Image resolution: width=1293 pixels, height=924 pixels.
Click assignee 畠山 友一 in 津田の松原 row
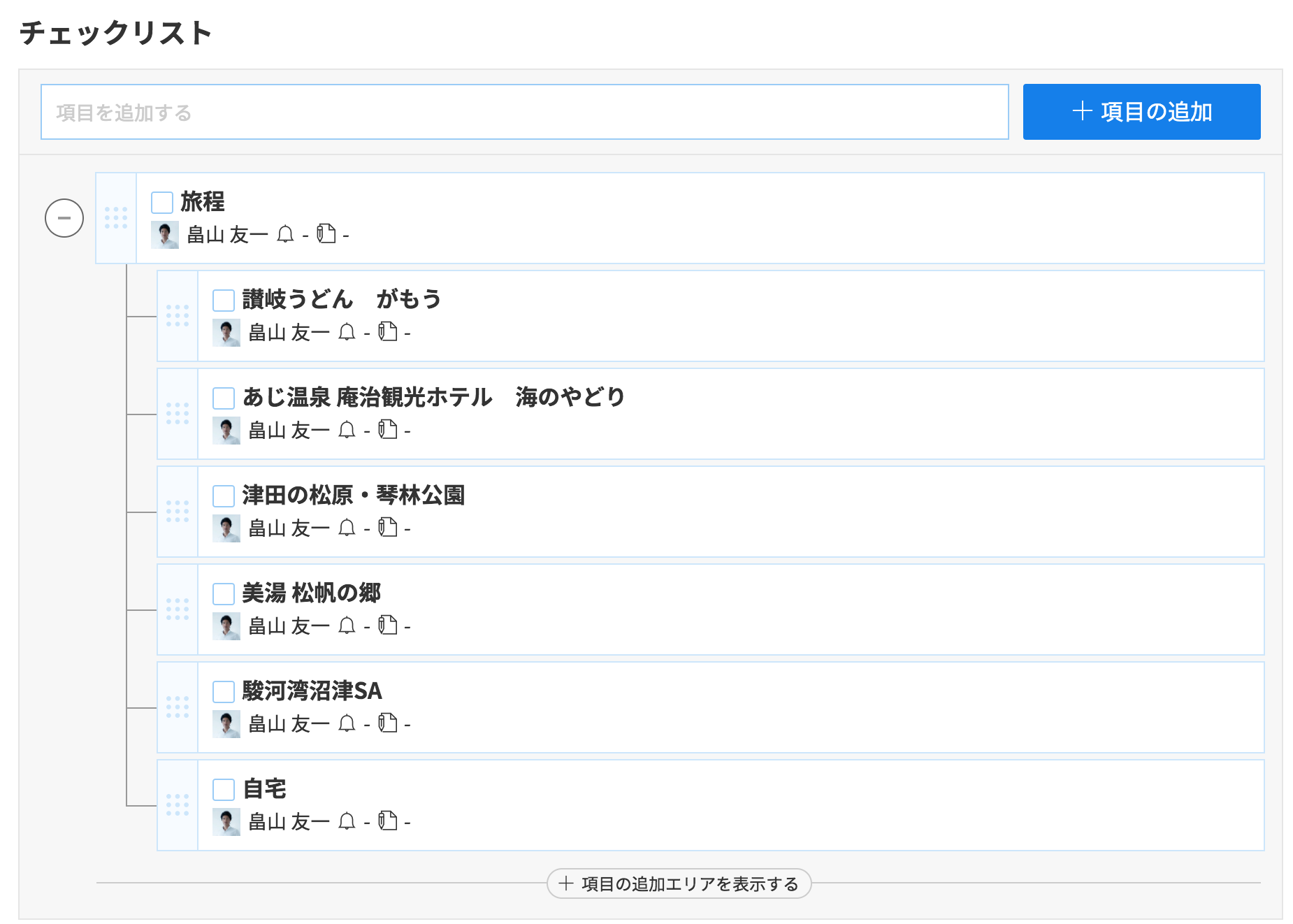coord(289,528)
